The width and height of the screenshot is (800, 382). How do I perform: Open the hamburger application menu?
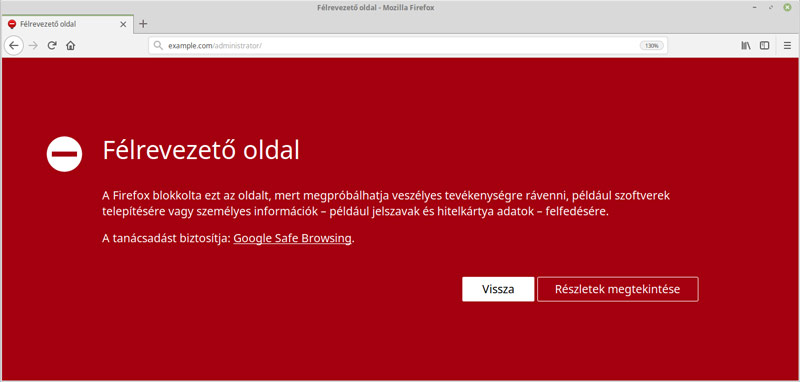787,45
